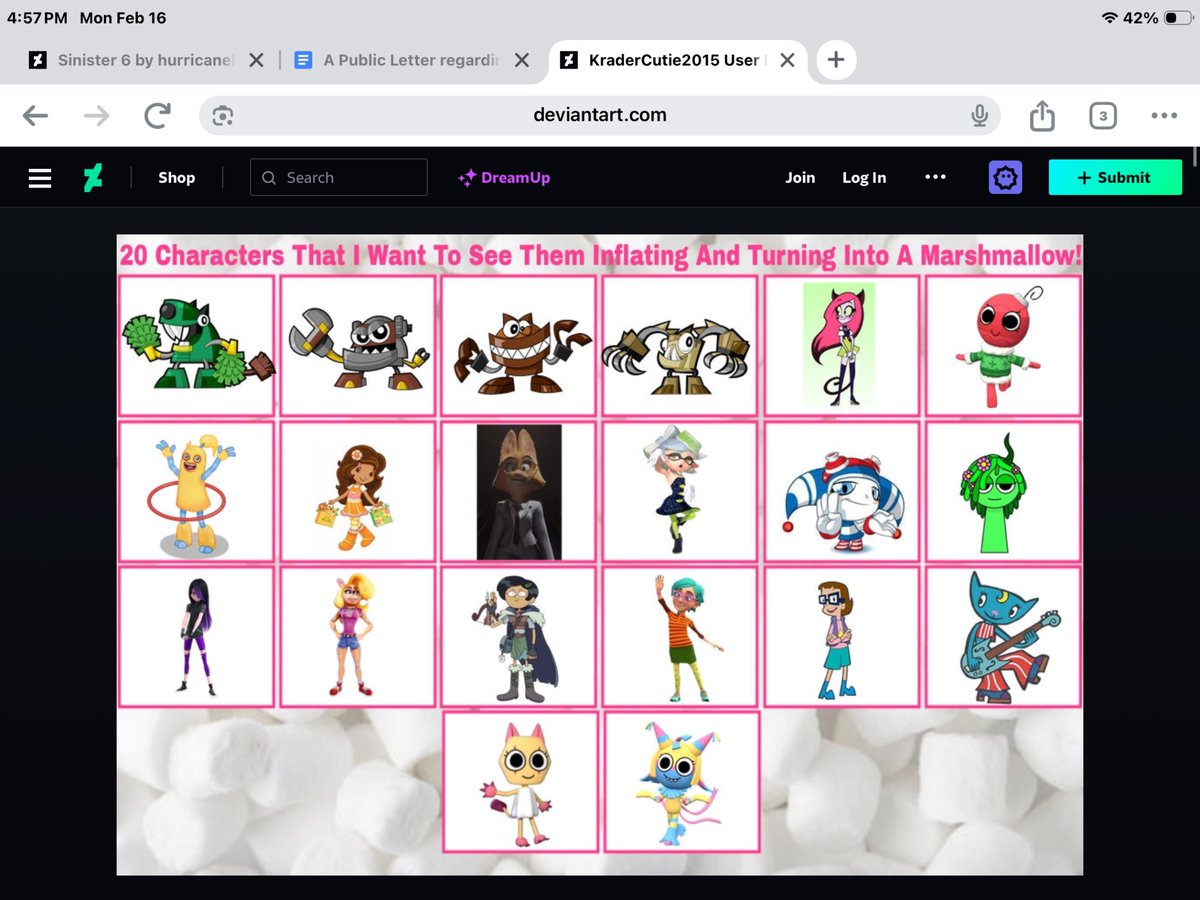Reload the page with the refresh icon
The height and width of the screenshot is (900, 1200).
[x=157, y=116]
